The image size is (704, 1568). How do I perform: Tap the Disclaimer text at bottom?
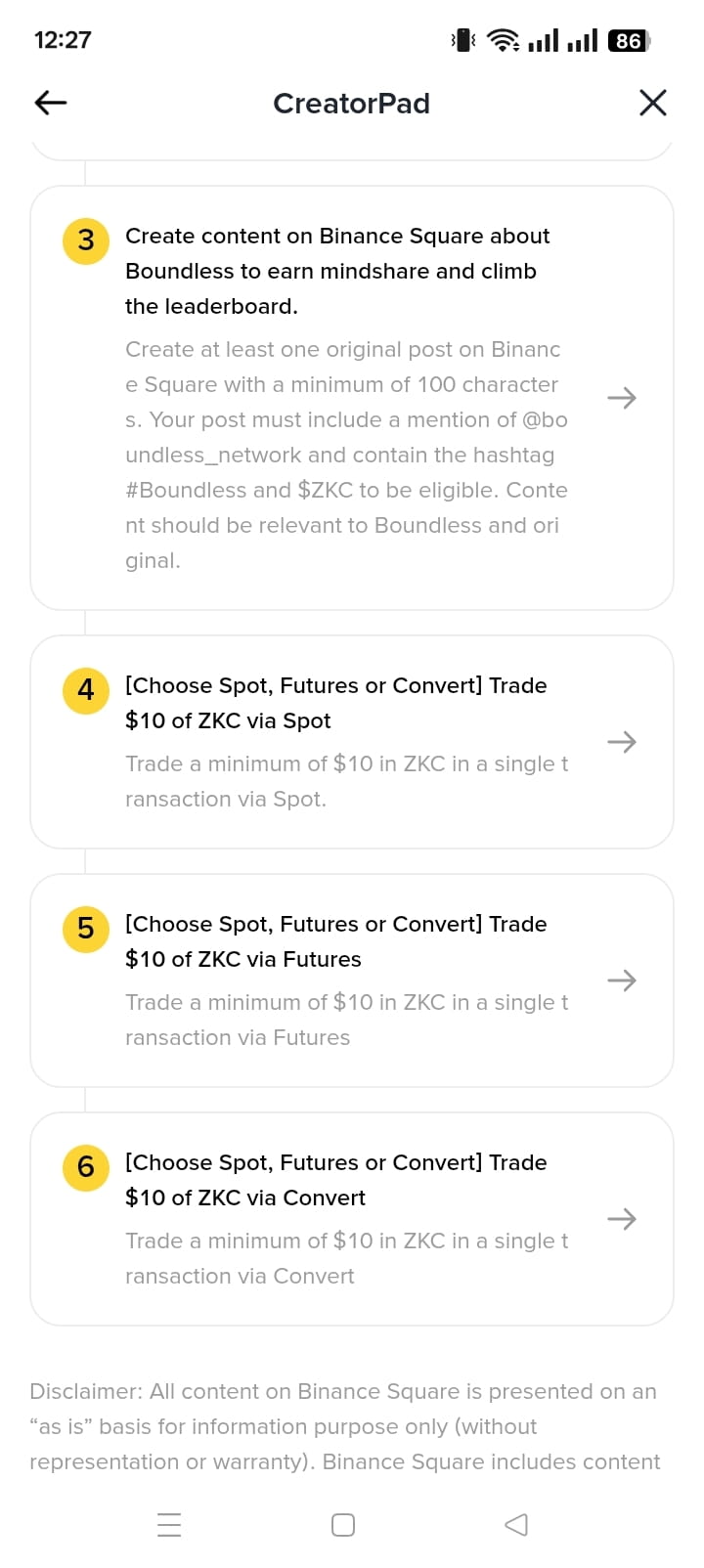coord(345,1426)
